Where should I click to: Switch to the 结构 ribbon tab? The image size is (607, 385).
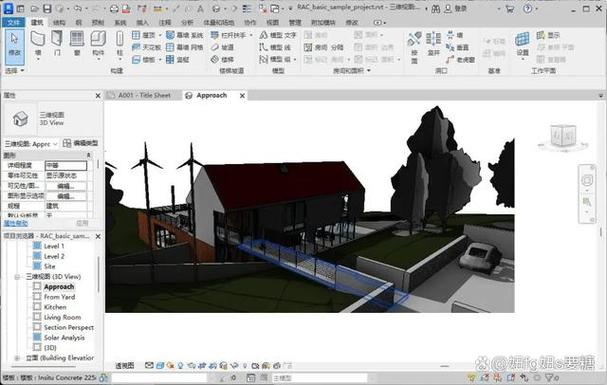59,22
